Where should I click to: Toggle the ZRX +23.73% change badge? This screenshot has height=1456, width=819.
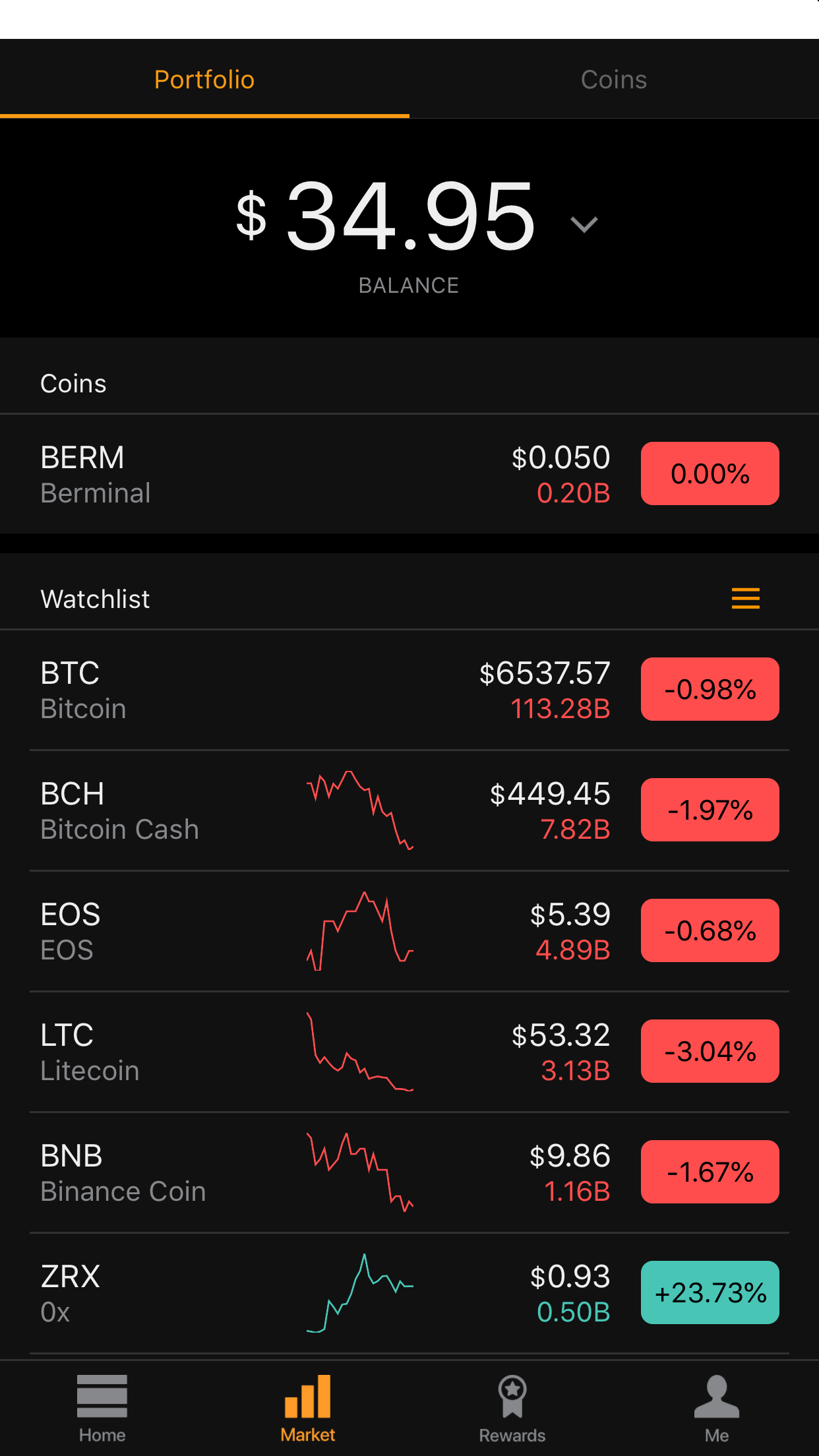click(x=710, y=1292)
